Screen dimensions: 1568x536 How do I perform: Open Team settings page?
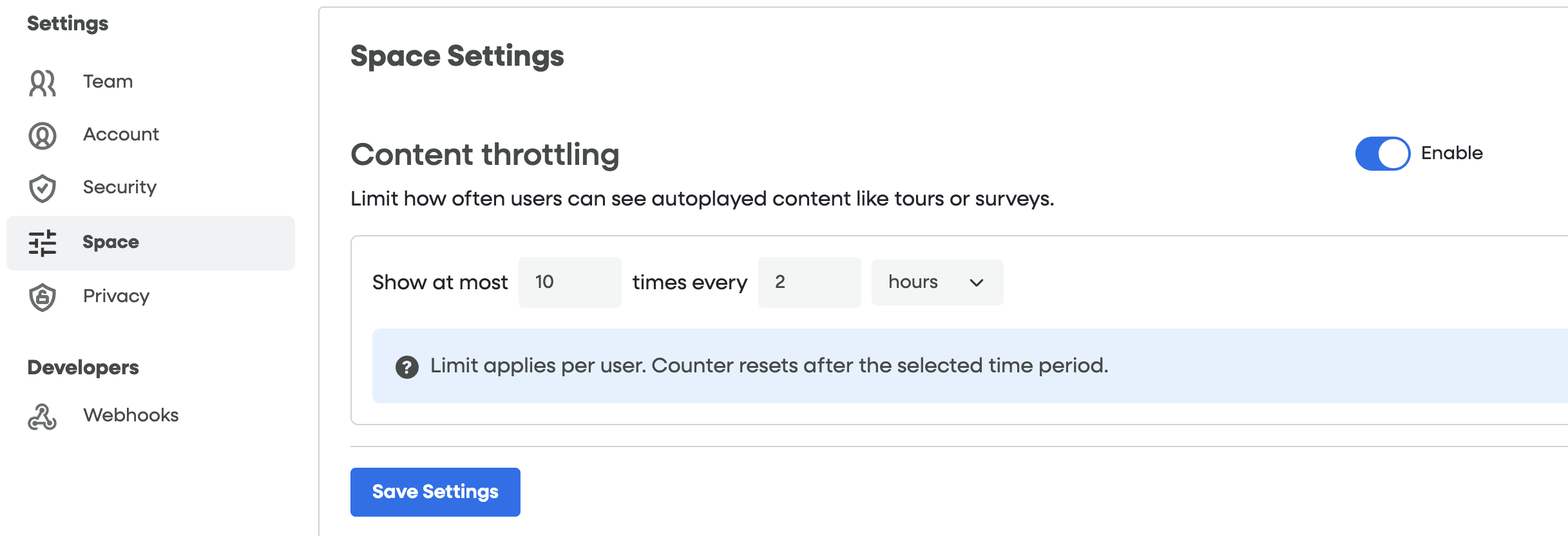point(108,82)
